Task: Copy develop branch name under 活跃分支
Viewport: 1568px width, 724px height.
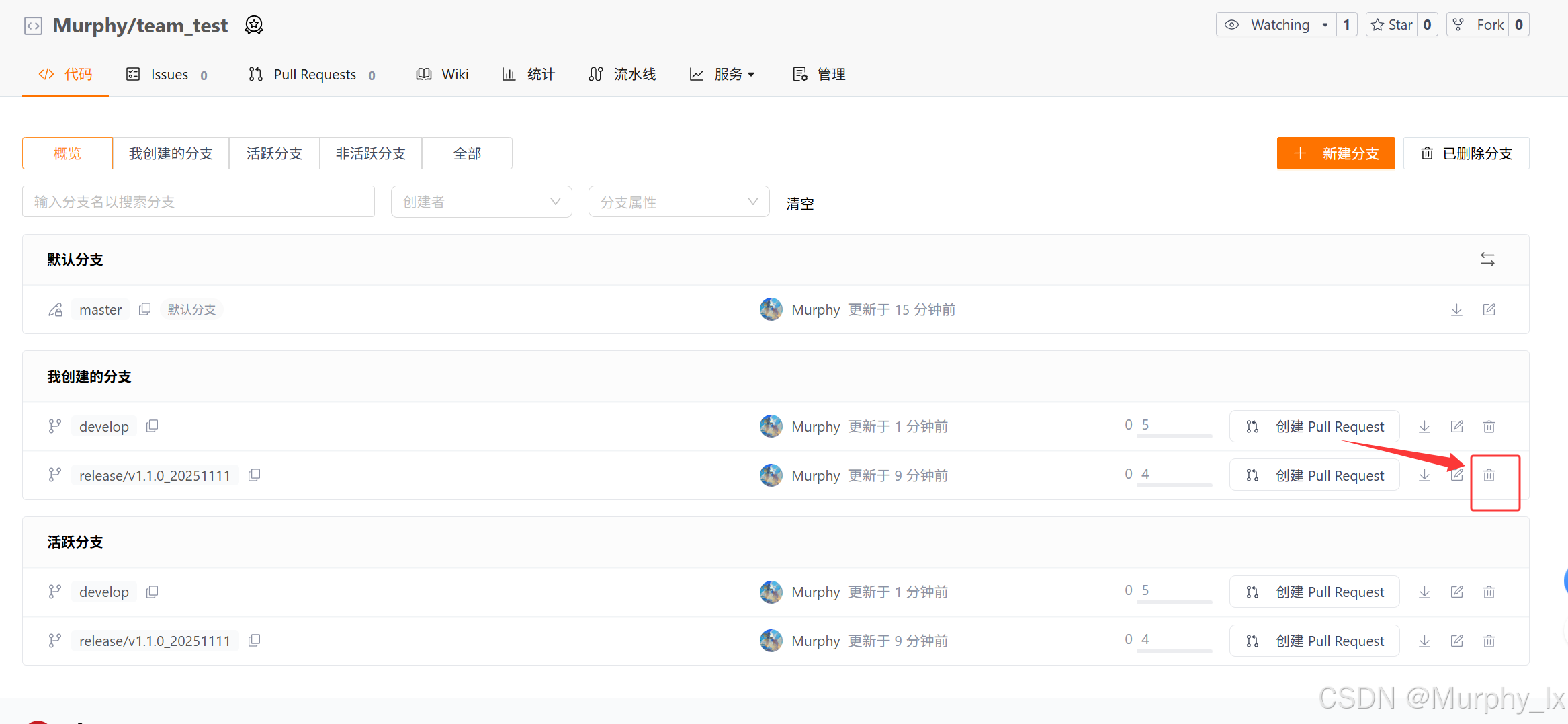Action: [x=153, y=592]
